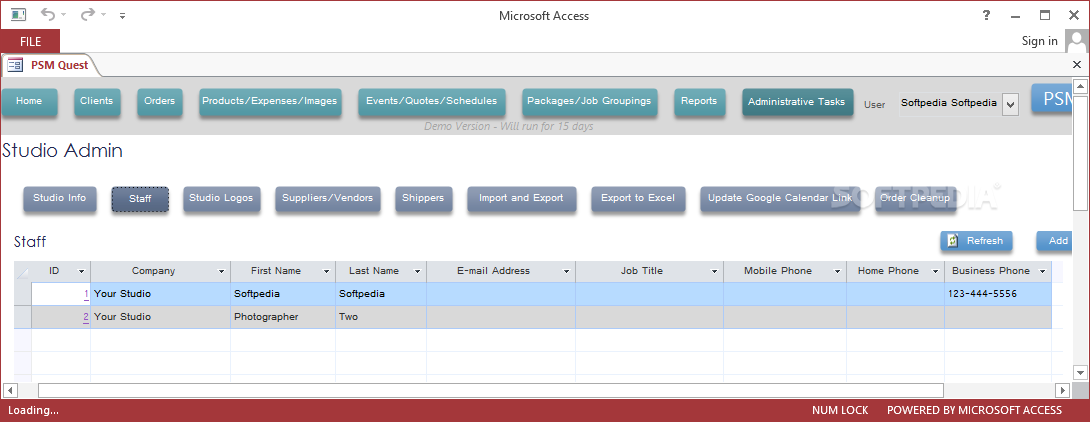Open the Studio Logos tab
Viewport: 1090px width, 422px height.
click(222, 198)
